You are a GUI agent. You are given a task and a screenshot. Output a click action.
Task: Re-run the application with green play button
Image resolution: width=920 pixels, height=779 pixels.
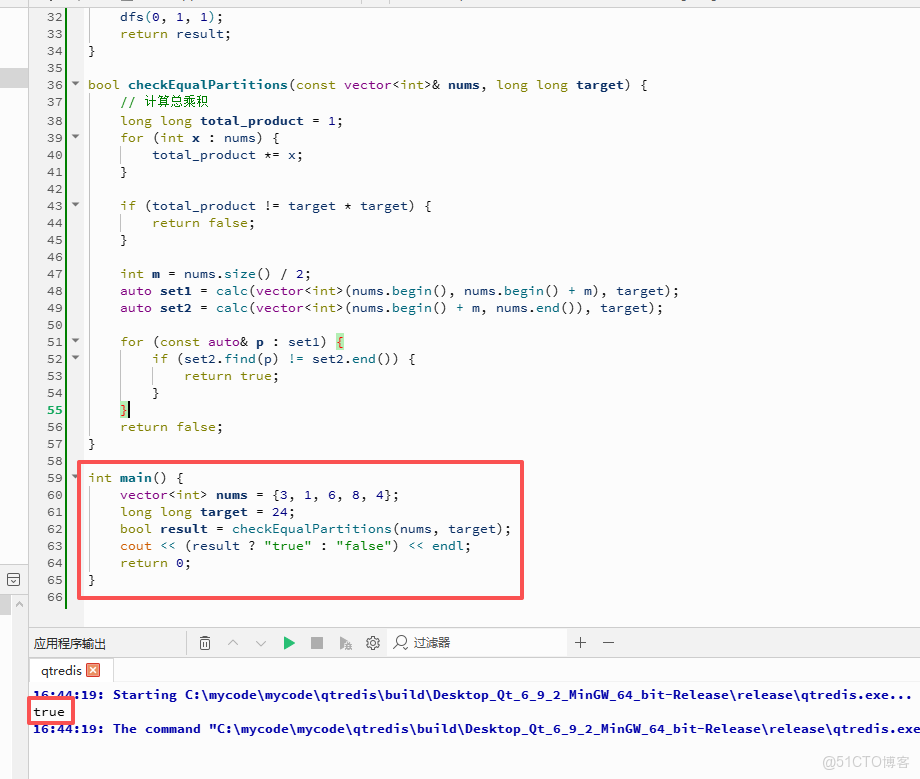[289, 643]
